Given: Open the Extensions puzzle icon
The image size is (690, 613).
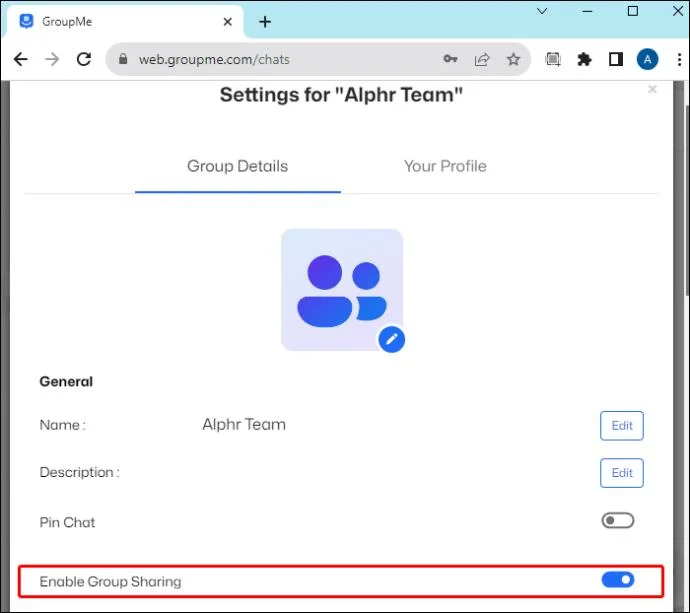Looking at the screenshot, I should point(584,59).
